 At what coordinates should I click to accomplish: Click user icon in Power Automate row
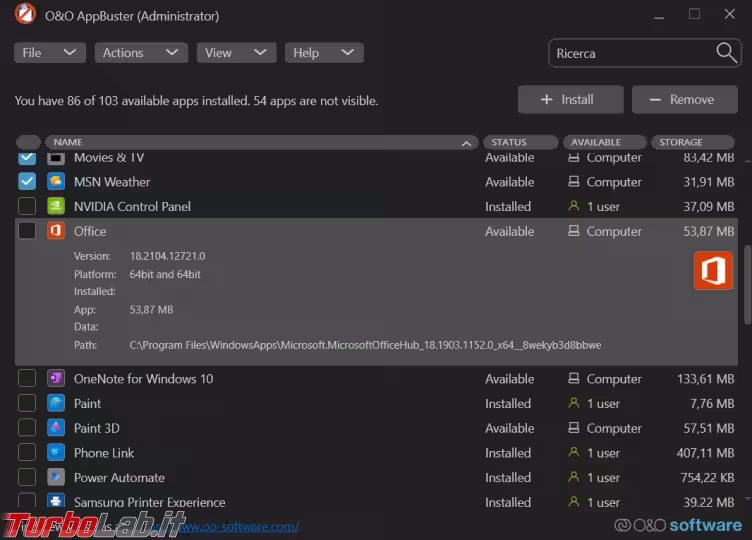(x=573, y=477)
